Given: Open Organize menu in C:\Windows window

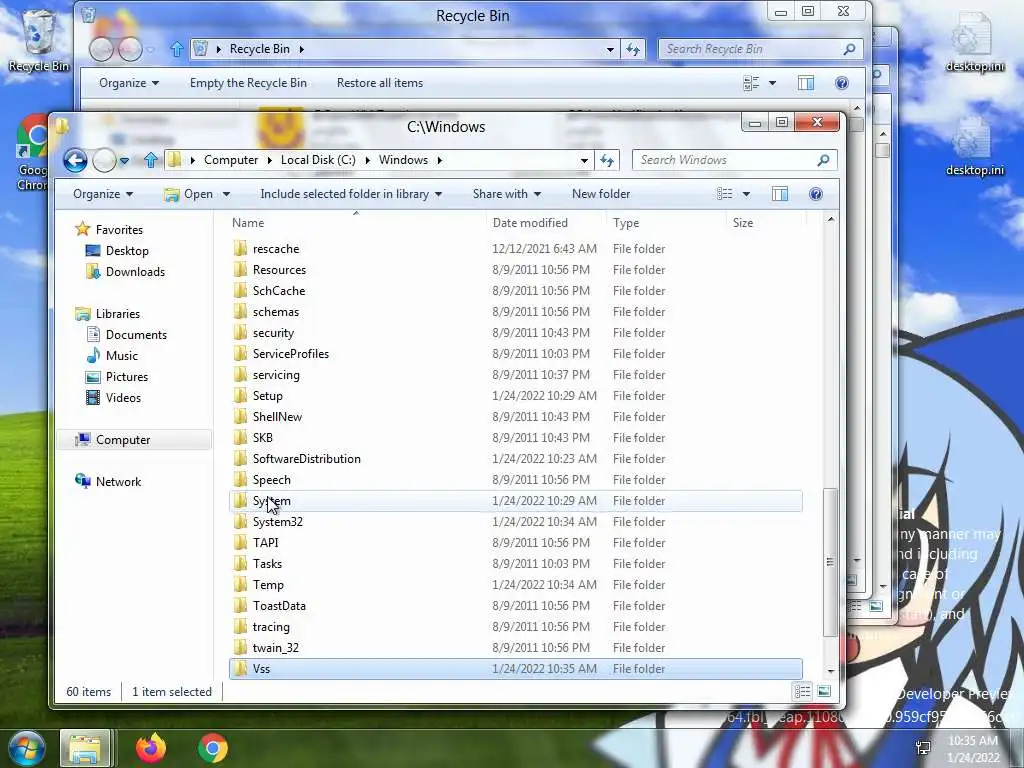Looking at the screenshot, I should [103, 194].
